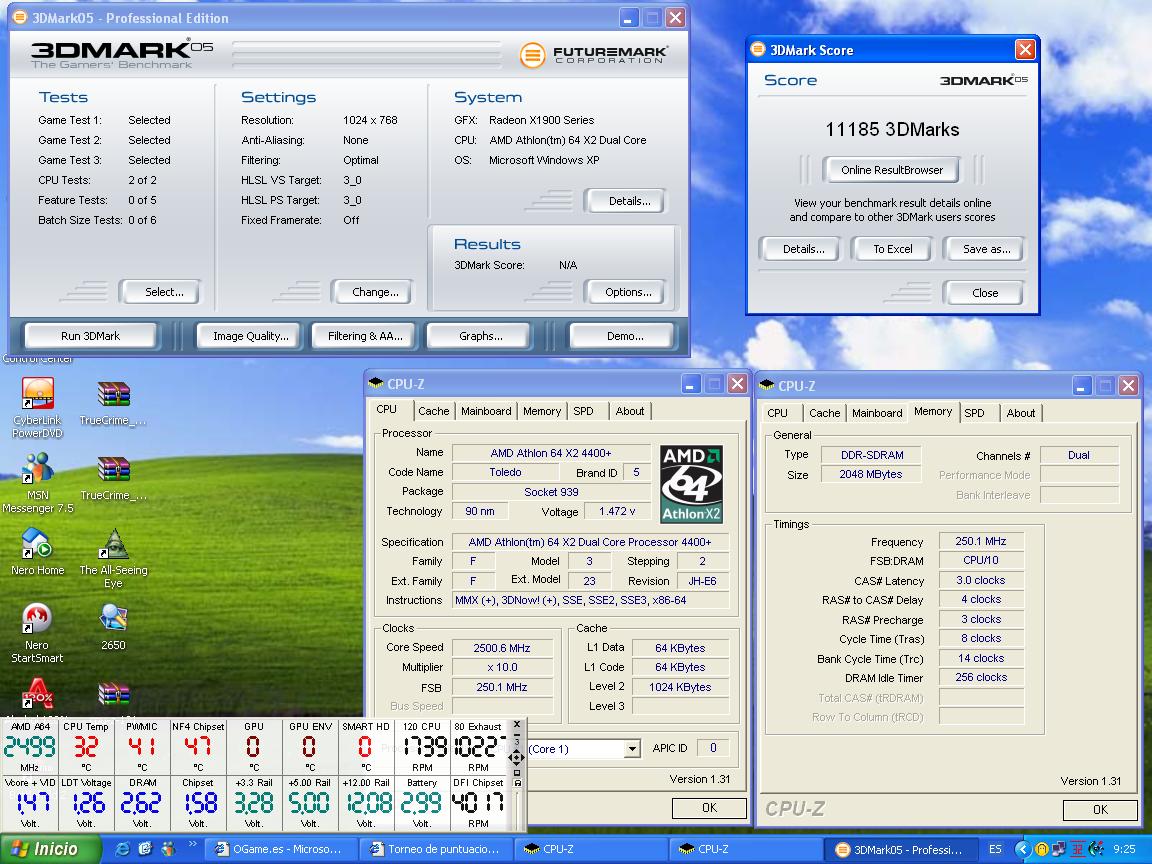Open the 2650 image file icon
The image size is (1152, 864).
113,619
